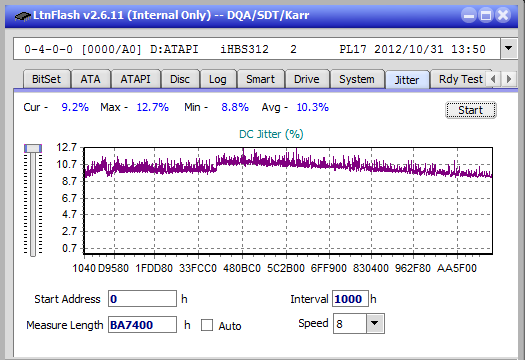The image size is (525, 360).
Task: Click the vertical jitter scale slider handle
Action: coord(33,148)
